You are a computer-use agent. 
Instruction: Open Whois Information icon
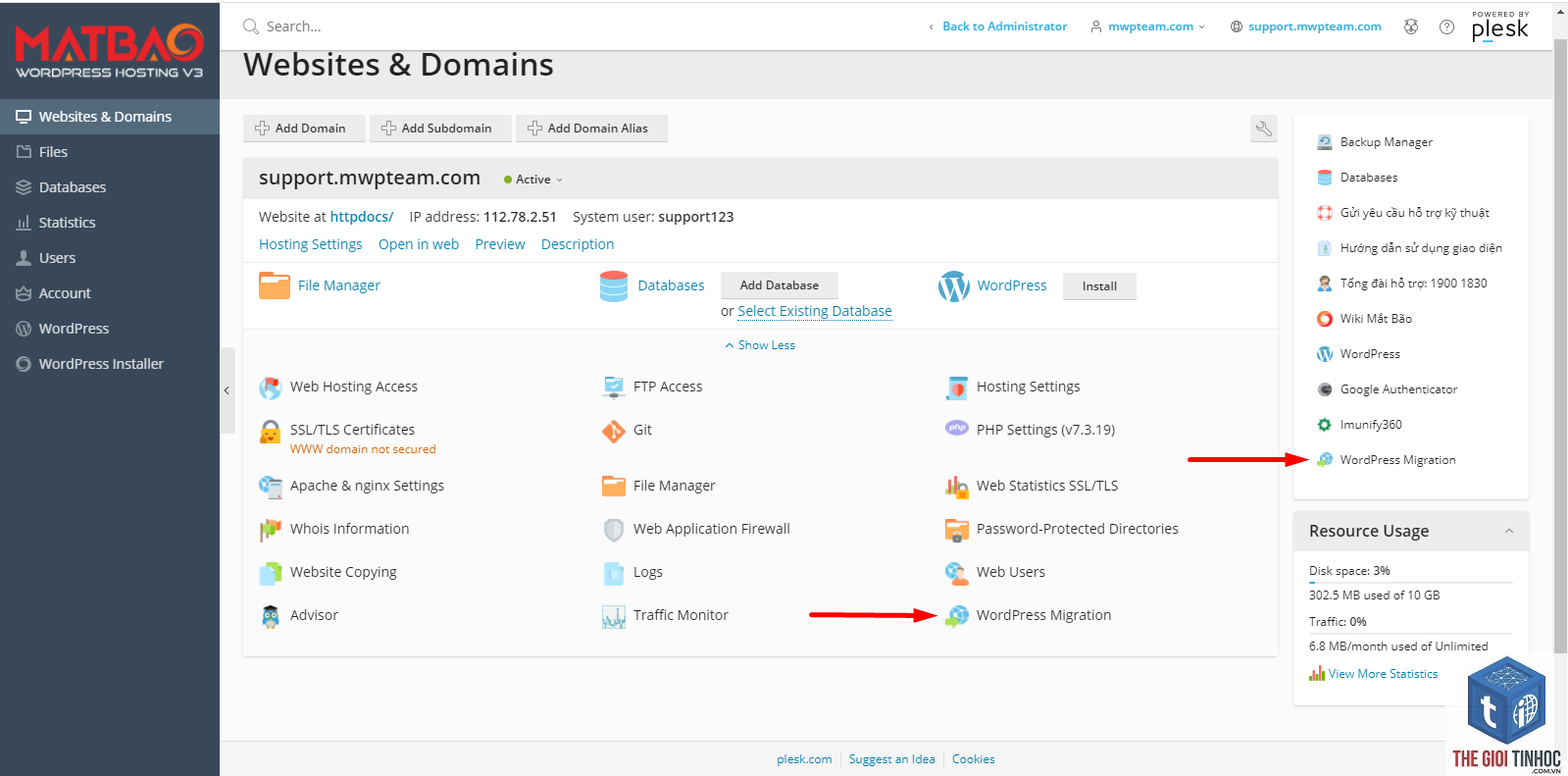point(270,530)
